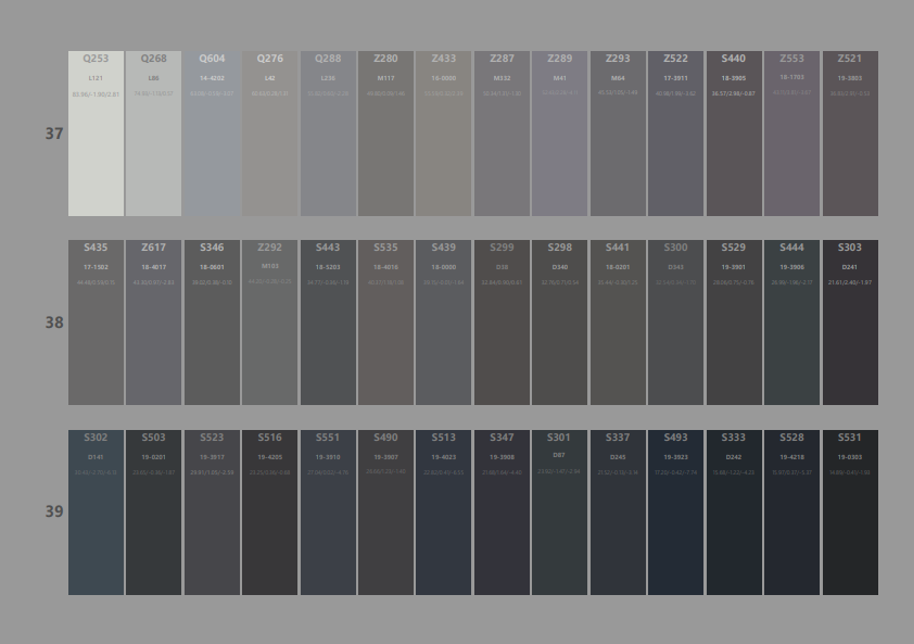The height and width of the screenshot is (644, 914).
Task: Pick the Q604 gray swatch
Action: (x=212, y=134)
